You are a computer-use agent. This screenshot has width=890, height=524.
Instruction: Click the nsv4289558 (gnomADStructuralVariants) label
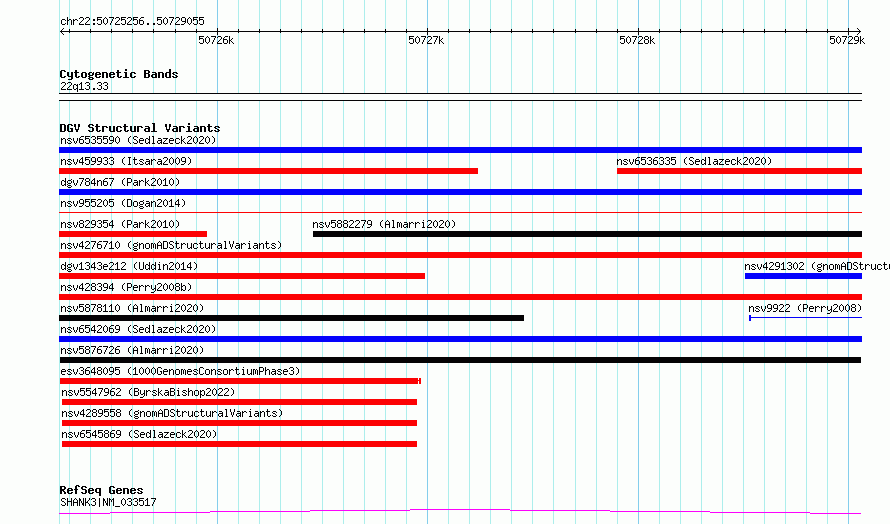(x=172, y=413)
